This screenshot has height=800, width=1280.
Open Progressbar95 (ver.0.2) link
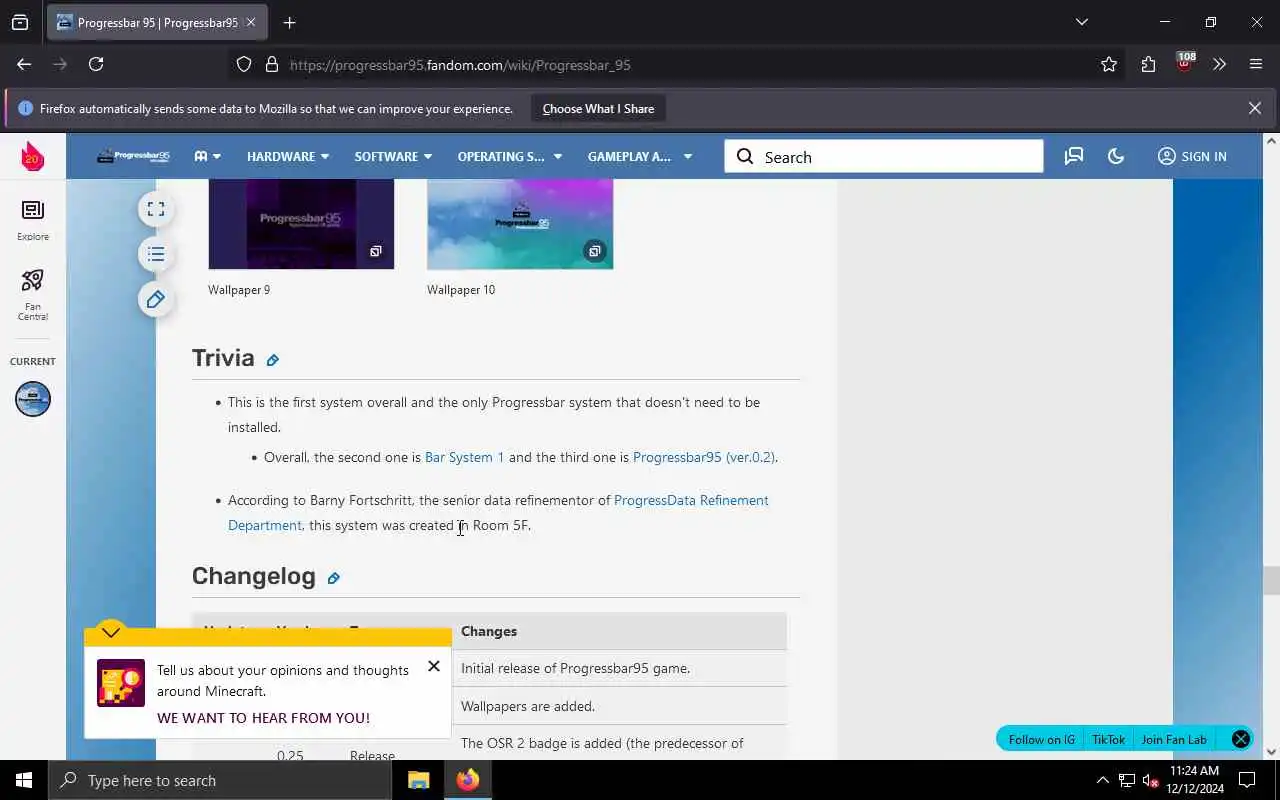point(704,457)
